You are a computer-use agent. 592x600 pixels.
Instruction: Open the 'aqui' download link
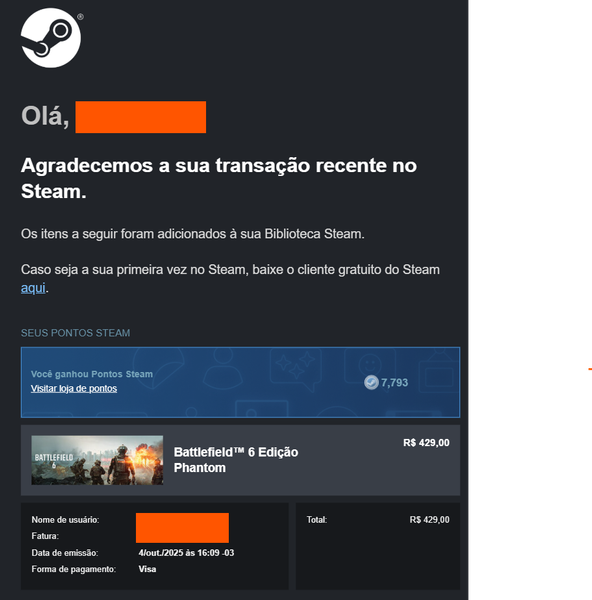pos(33,288)
